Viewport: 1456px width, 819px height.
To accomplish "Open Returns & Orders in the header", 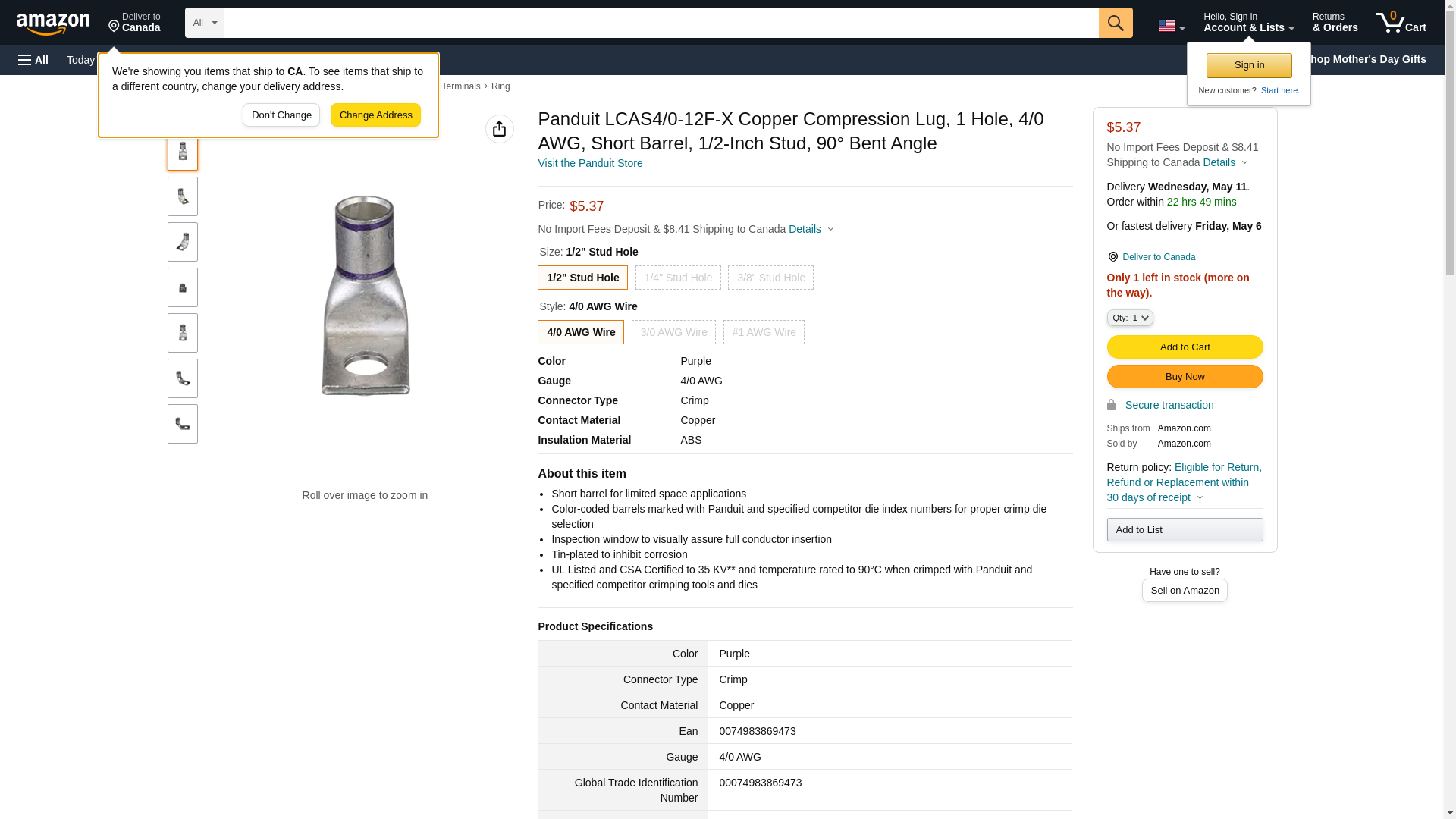I will click(1334, 23).
